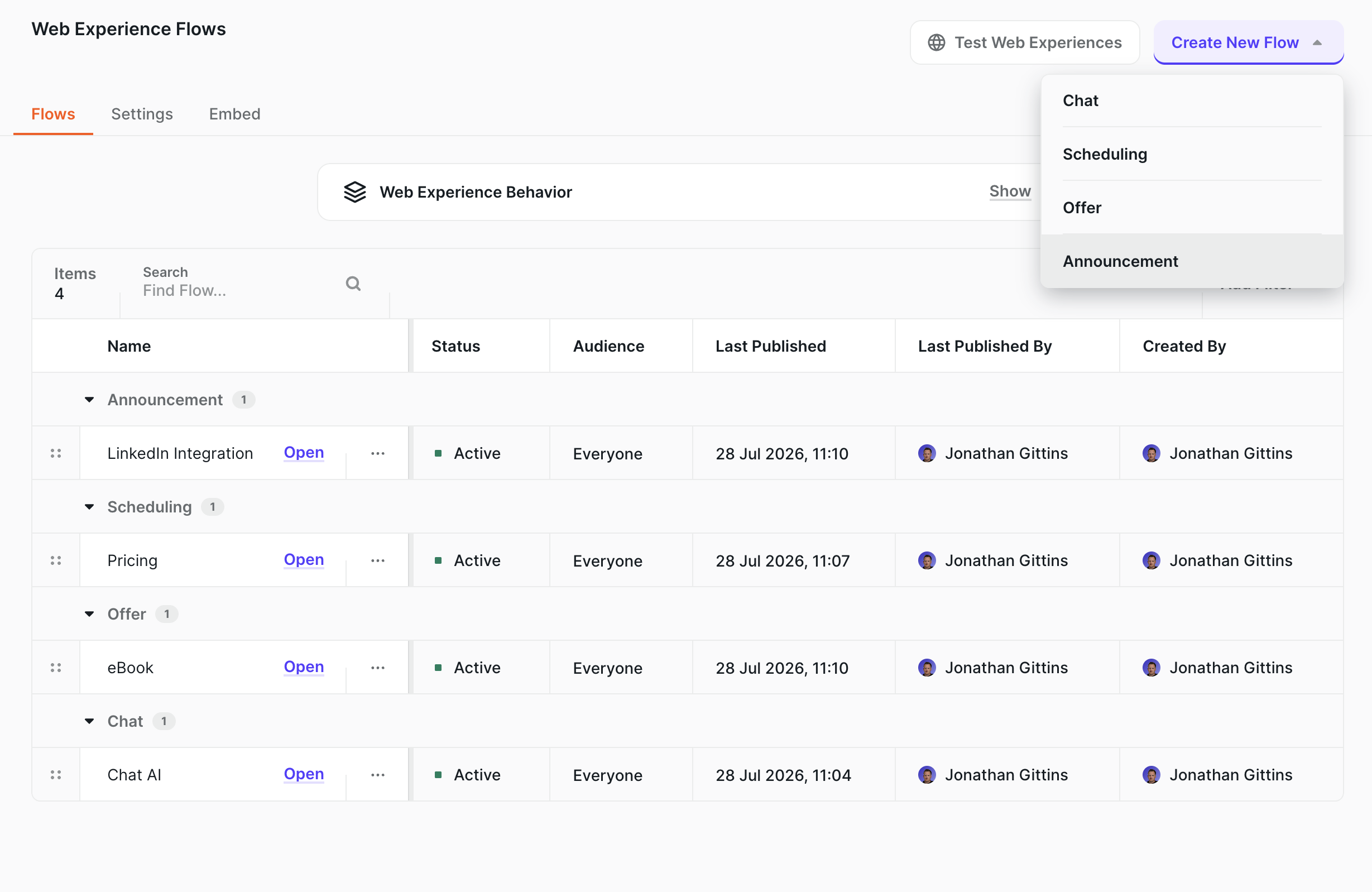Viewport: 1372px width, 892px height.
Task: Choose Scheduling from the new flow menu
Action: pyautogui.click(x=1192, y=154)
